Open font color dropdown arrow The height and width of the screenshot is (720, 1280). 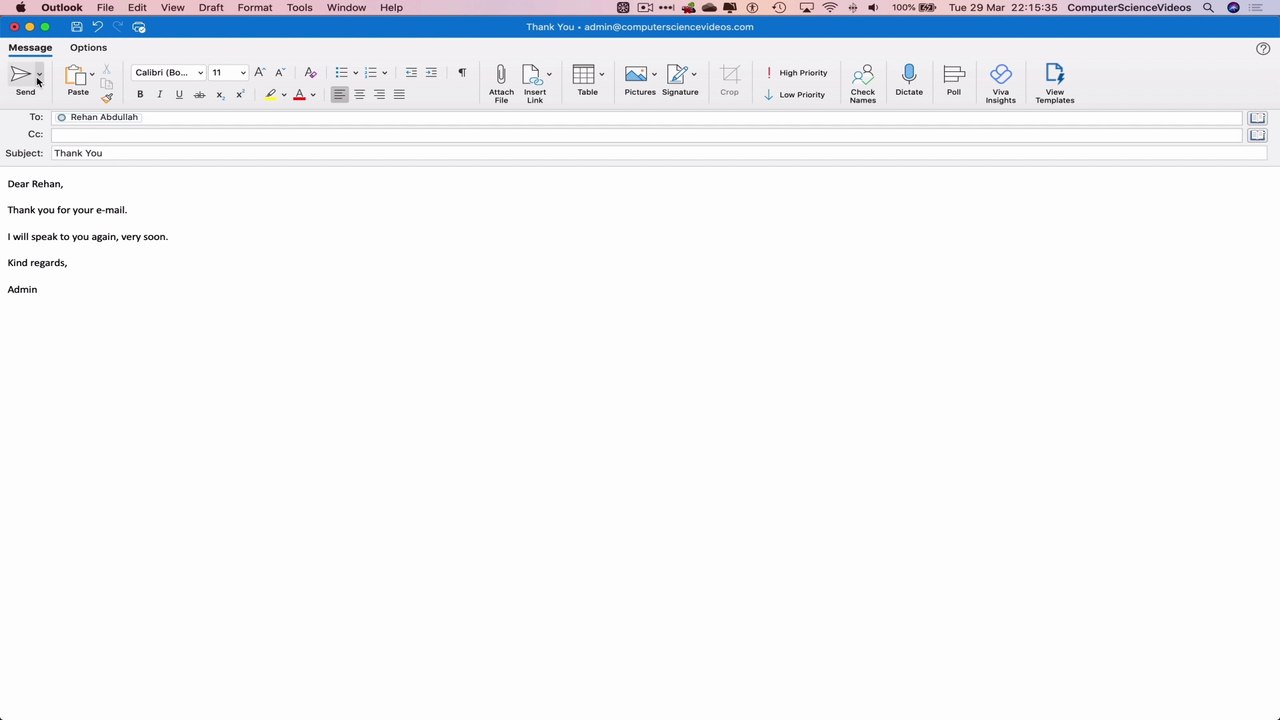(313, 95)
